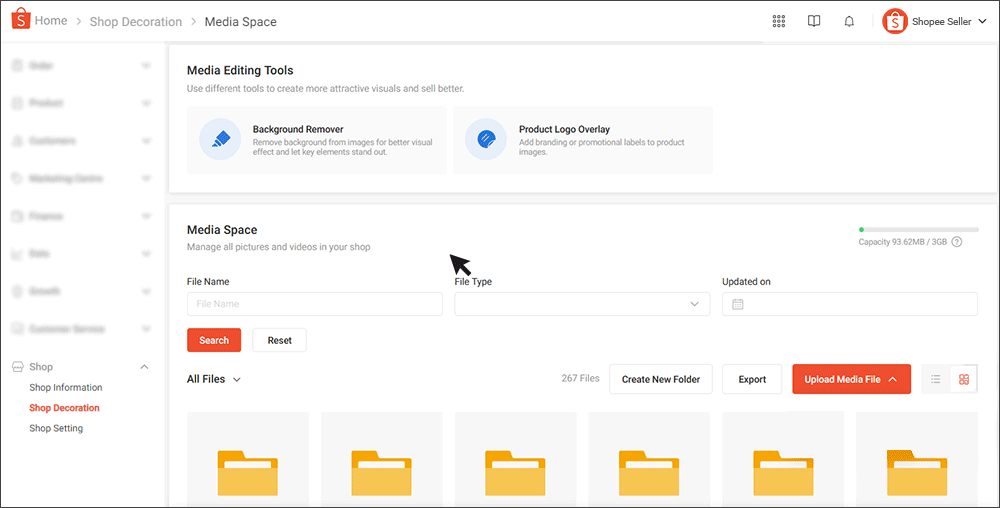Click the Shopee Seller avatar icon
1000x508 pixels.
click(x=894, y=22)
